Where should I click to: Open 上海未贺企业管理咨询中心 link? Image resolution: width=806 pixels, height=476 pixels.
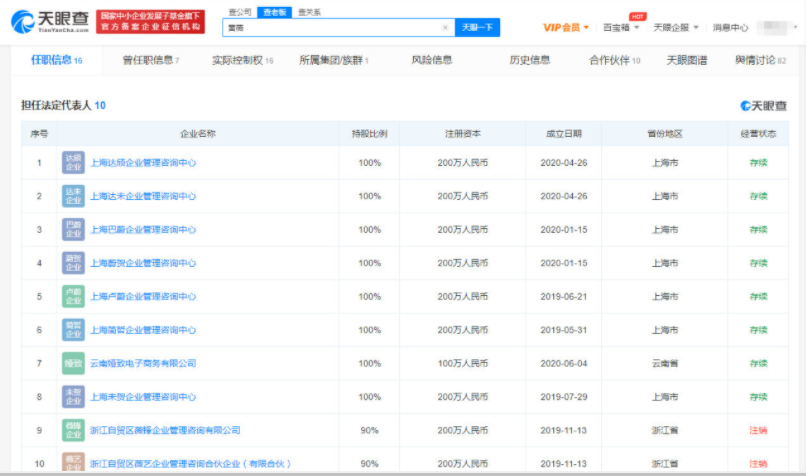click(143, 397)
